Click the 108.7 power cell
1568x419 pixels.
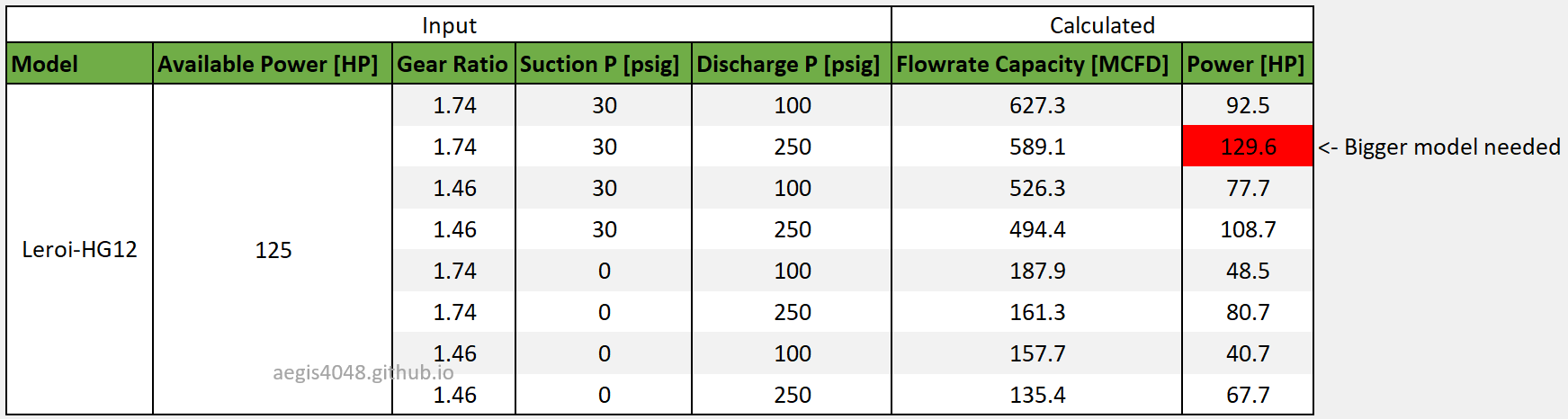tap(1248, 229)
